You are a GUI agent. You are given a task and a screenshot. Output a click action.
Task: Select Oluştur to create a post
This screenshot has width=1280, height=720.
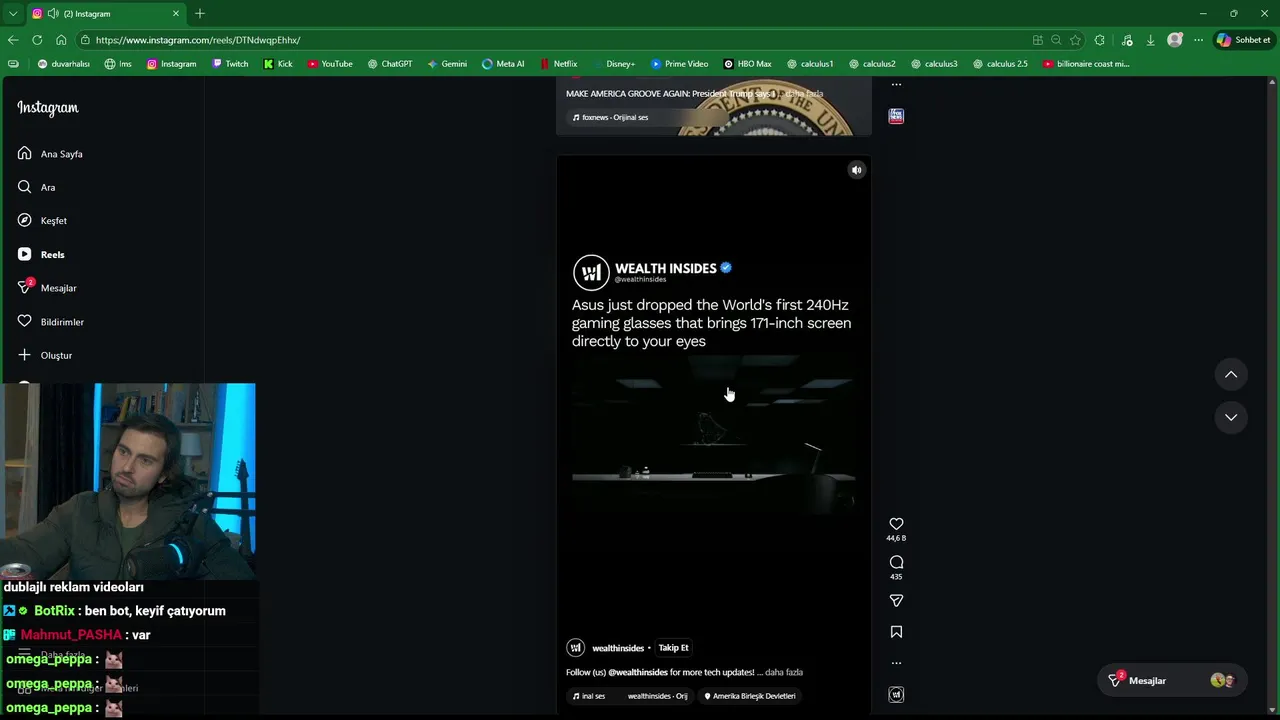point(45,355)
